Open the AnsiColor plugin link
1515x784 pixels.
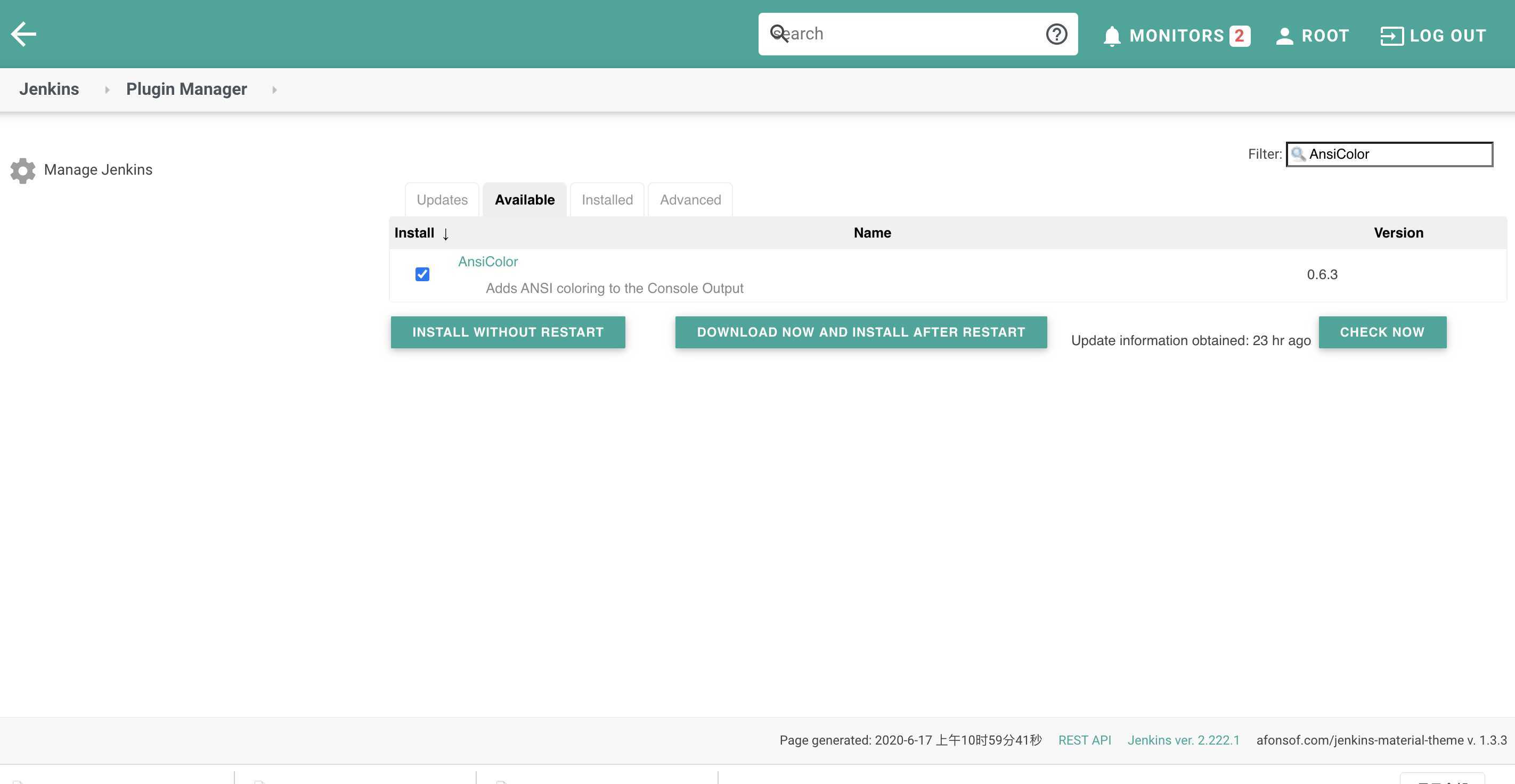pos(488,262)
